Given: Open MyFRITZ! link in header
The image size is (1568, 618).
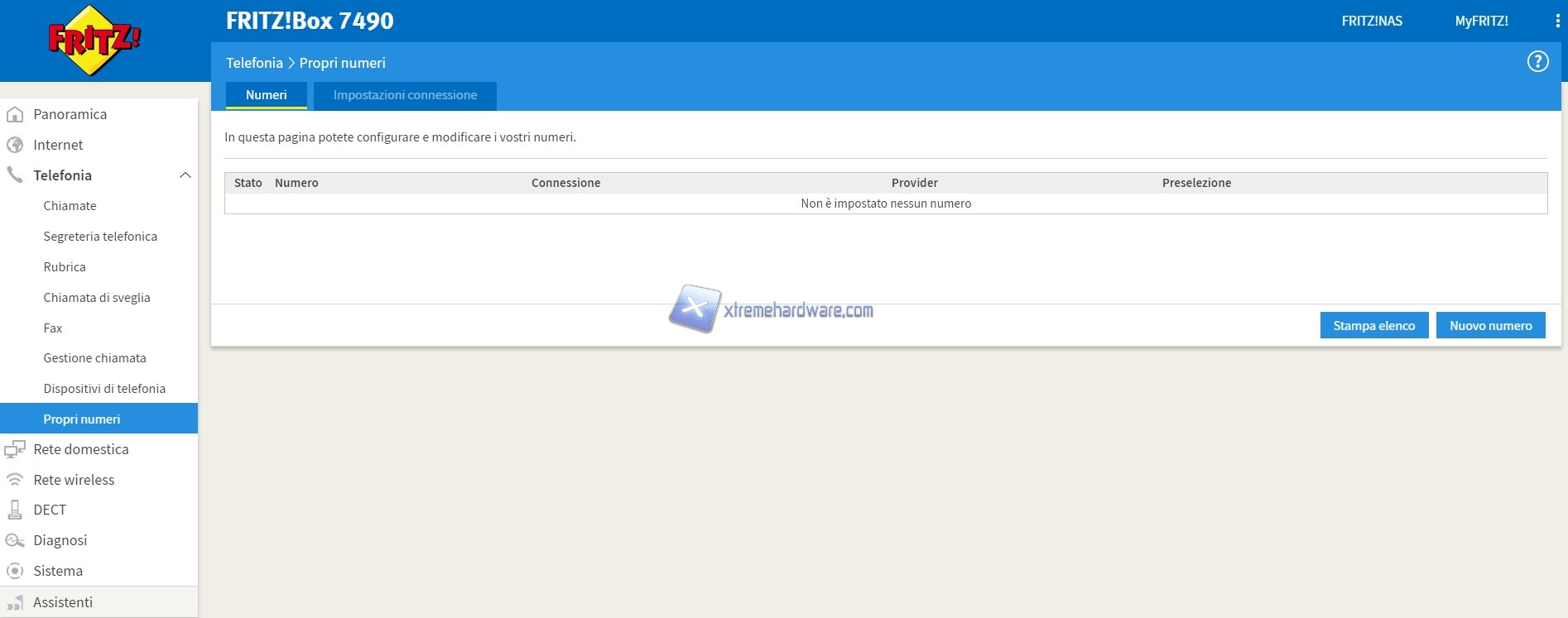Looking at the screenshot, I should pos(1481,22).
